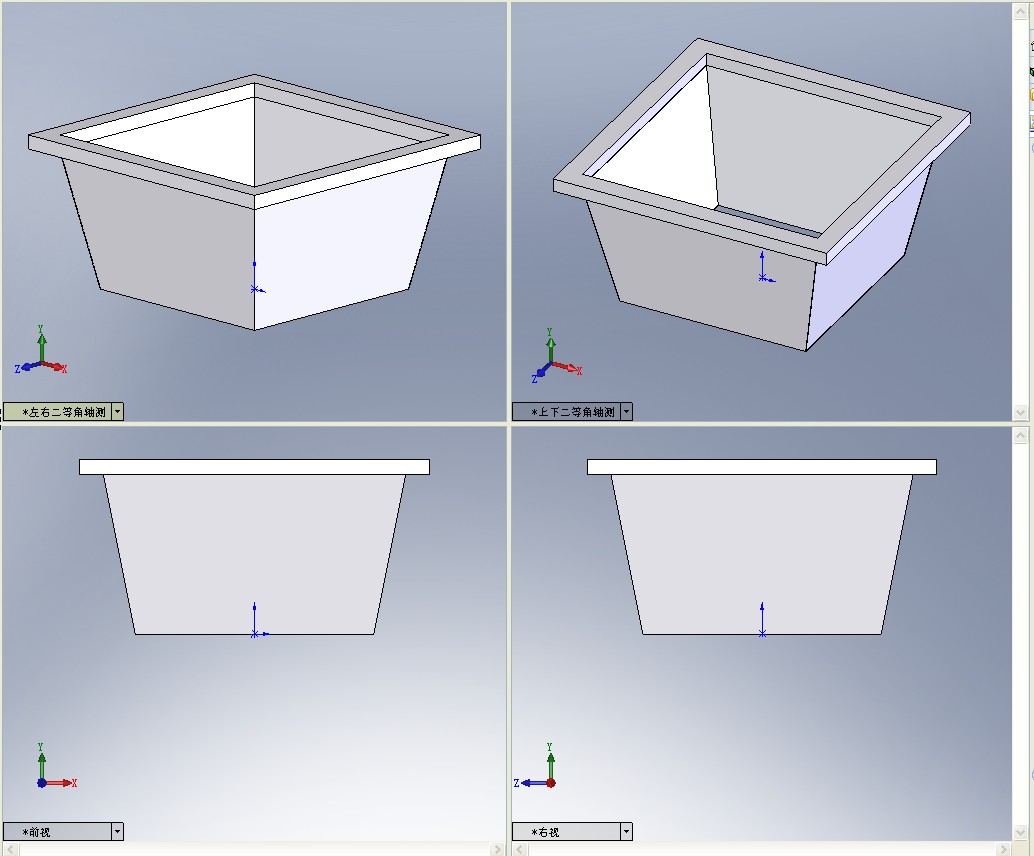
Task: Click scroll-down arrow of *上下二等角轴测 viewport
Action: point(1020,413)
